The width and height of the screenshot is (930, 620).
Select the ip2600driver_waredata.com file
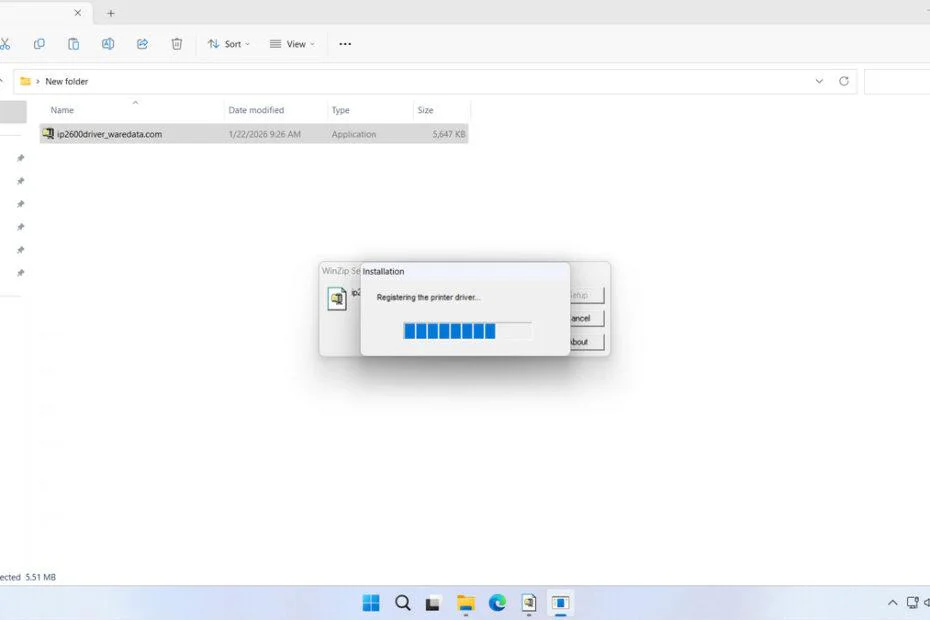[109, 134]
